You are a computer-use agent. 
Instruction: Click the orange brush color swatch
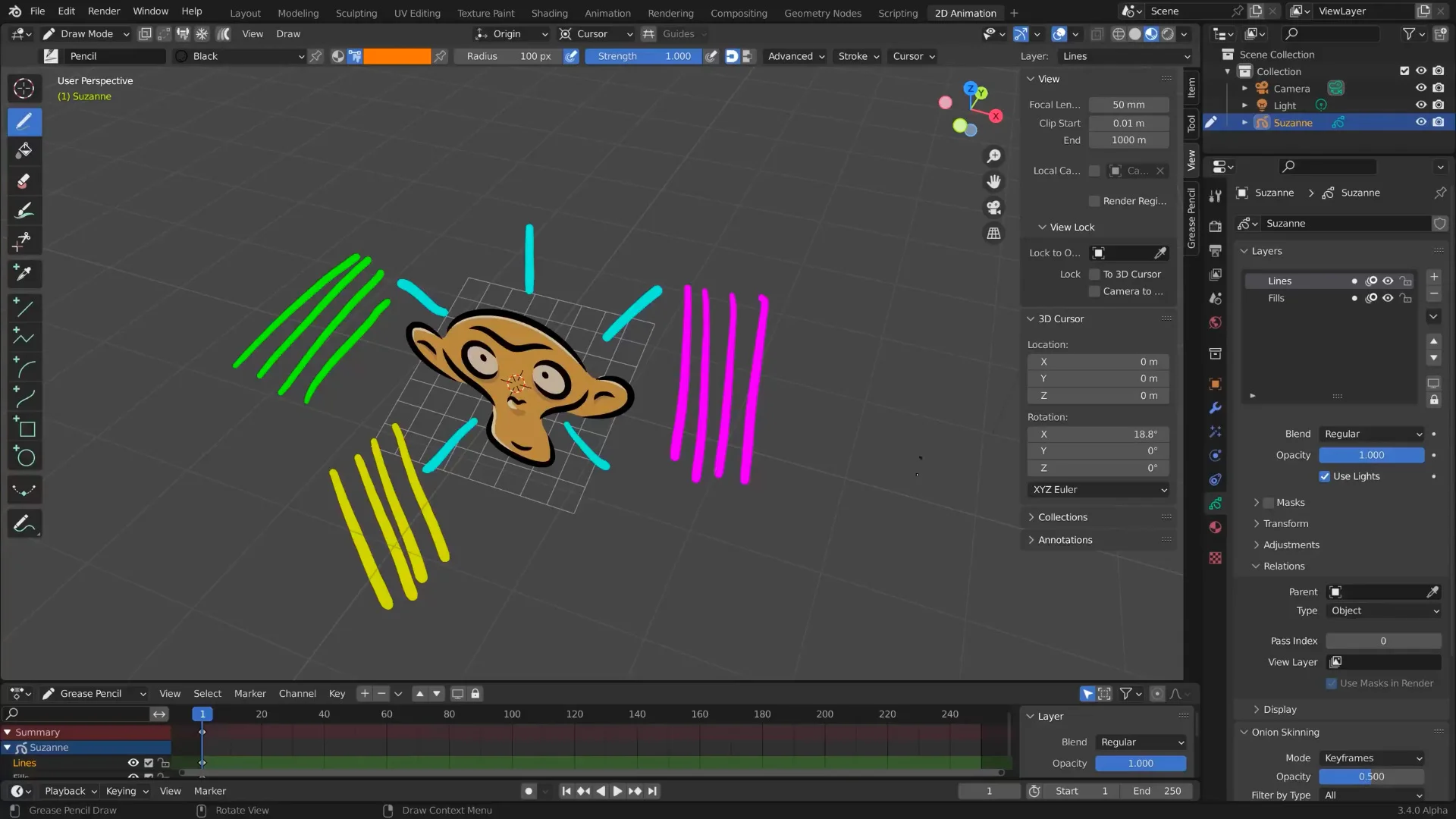click(x=397, y=56)
